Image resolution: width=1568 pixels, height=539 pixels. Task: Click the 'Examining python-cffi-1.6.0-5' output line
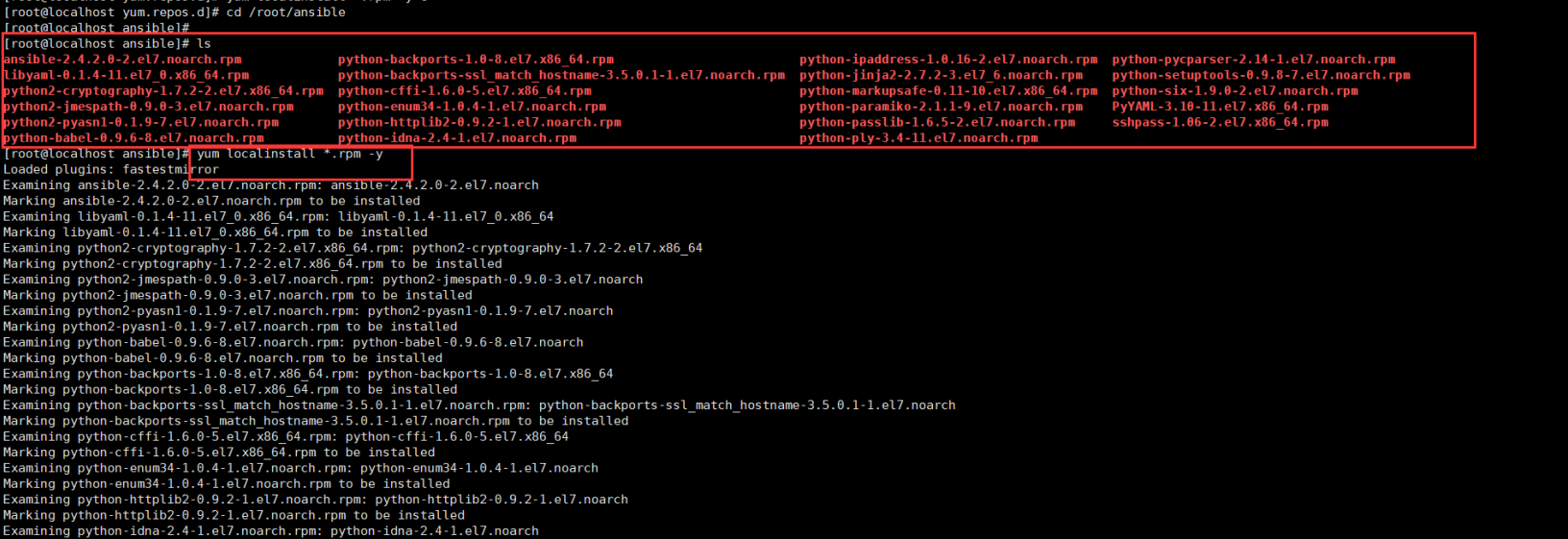point(286,437)
